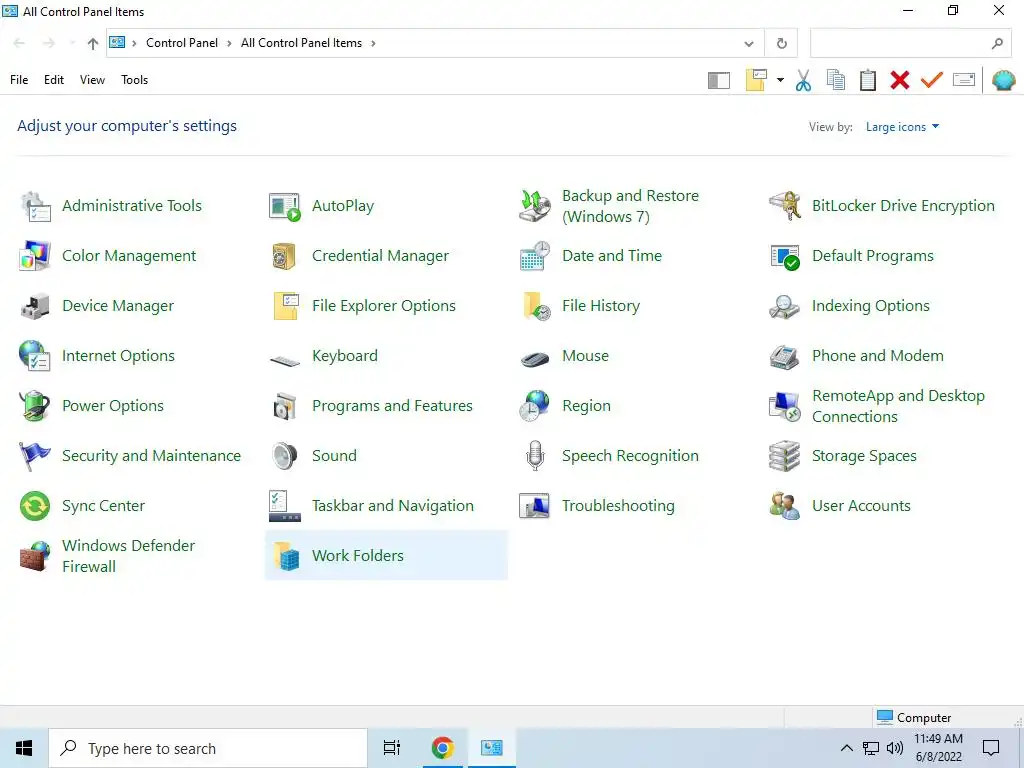Click the User Accounts link
The height and width of the screenshot is (768, 1024).
[861, 506]
